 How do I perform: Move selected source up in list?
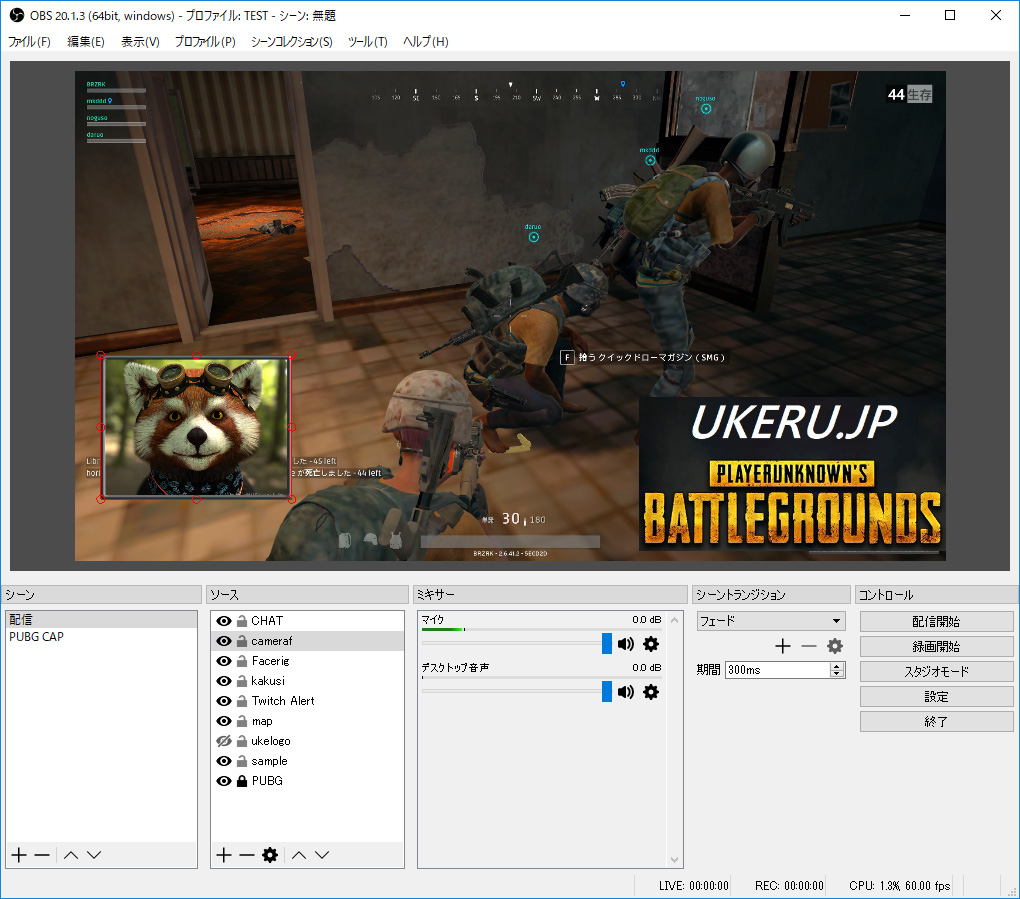click(x=298, y=855)
